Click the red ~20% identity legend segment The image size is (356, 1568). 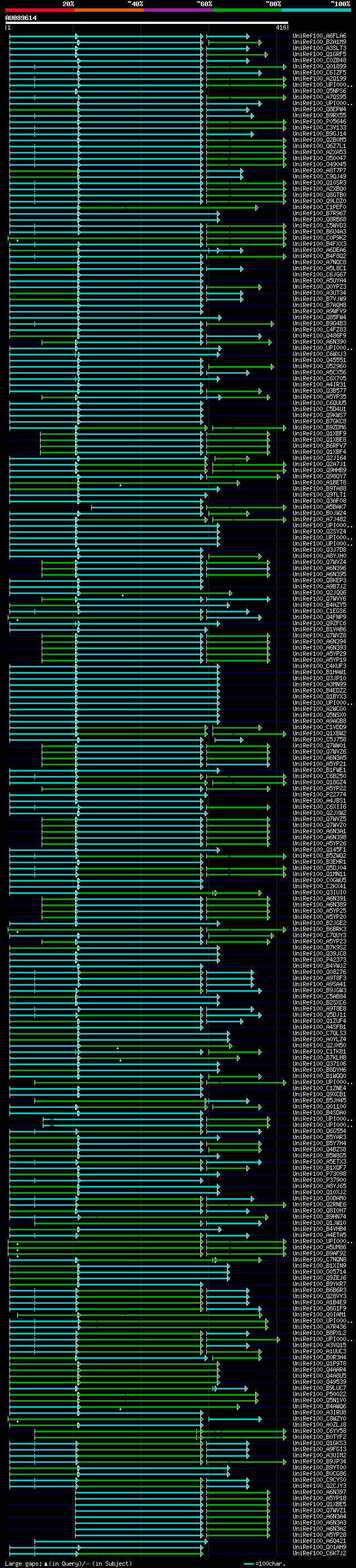39,10
